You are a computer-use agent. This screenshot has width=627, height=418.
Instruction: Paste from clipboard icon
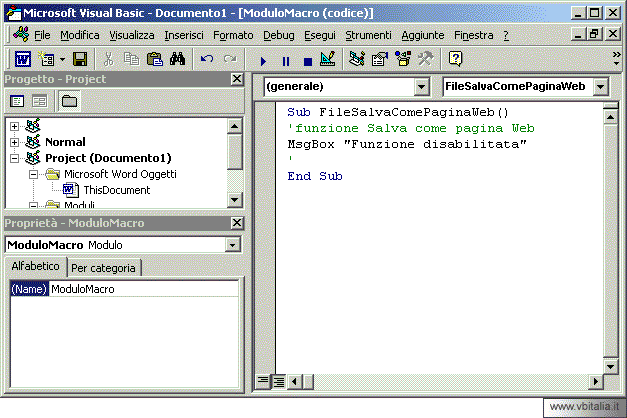click(155, 60)
